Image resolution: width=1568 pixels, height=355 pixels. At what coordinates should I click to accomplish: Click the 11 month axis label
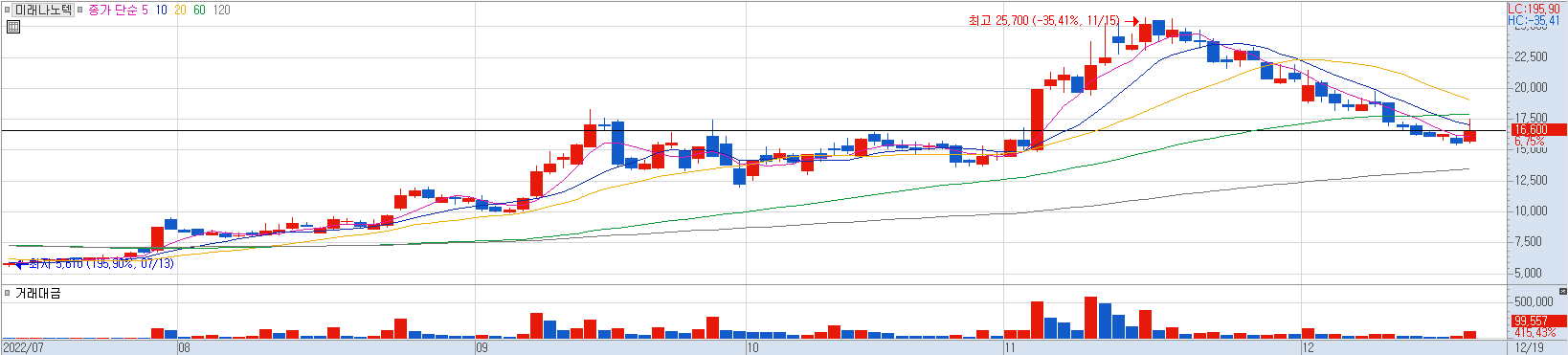[x=1010, y=347]
